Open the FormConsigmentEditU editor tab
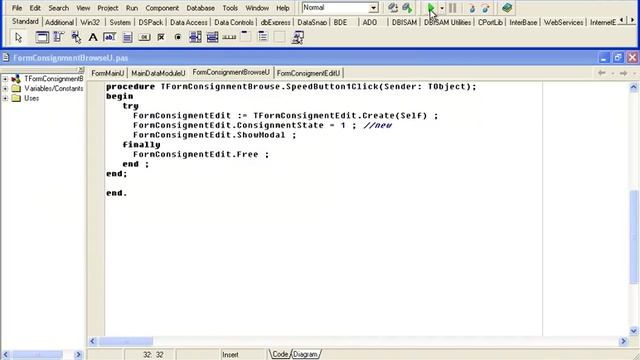Viewport: 640px width, 360px height. 308,73
